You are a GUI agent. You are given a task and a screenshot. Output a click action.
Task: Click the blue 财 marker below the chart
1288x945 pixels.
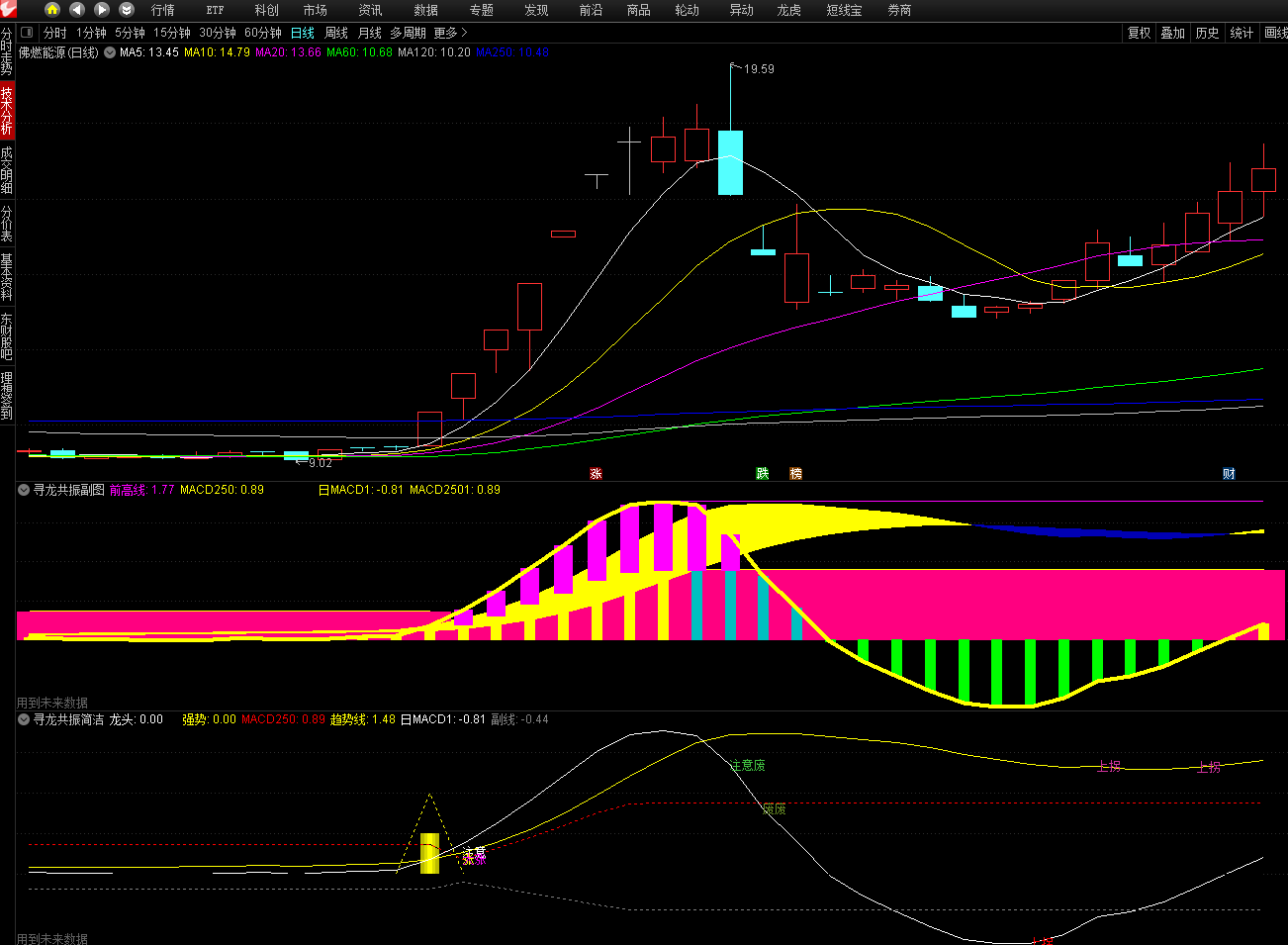coord(1229,474)
